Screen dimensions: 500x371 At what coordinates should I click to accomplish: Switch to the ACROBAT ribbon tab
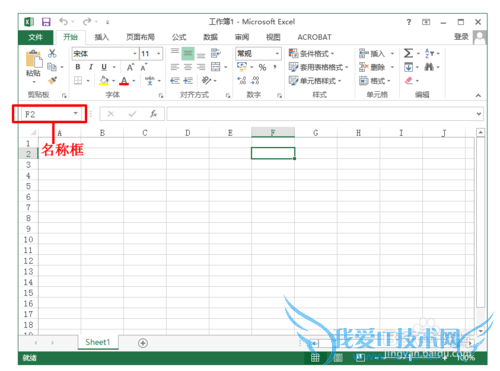[x=314, y=37]
